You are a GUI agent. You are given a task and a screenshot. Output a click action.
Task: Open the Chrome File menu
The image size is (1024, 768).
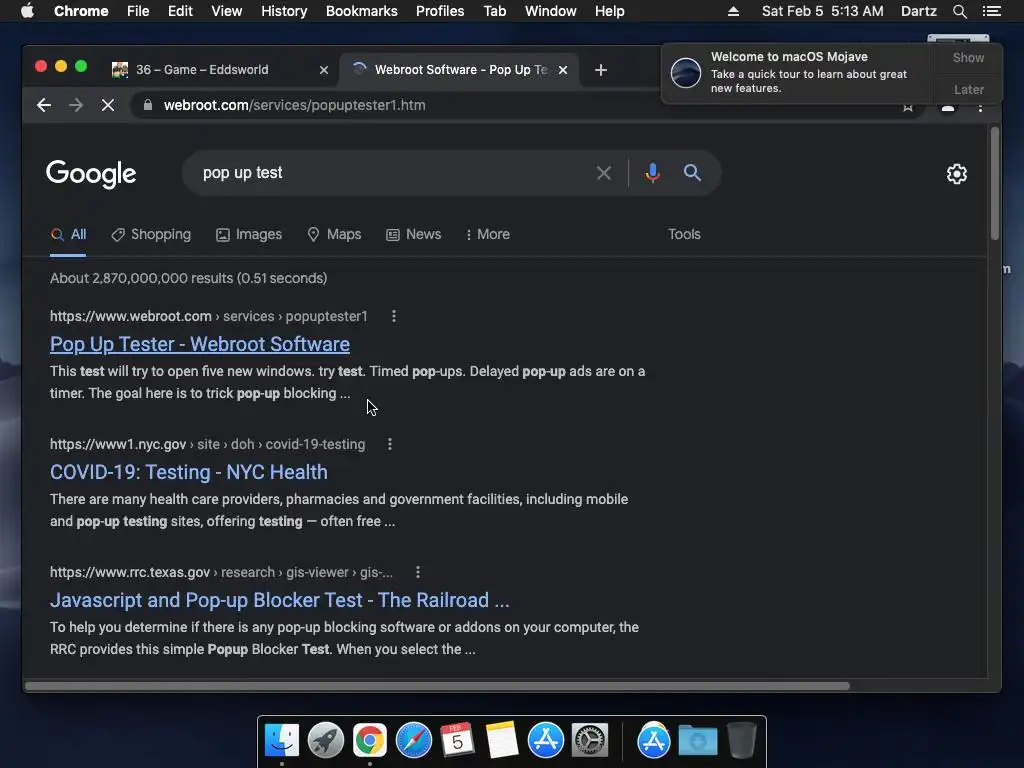pyautogui.click(x=138, y=11)
